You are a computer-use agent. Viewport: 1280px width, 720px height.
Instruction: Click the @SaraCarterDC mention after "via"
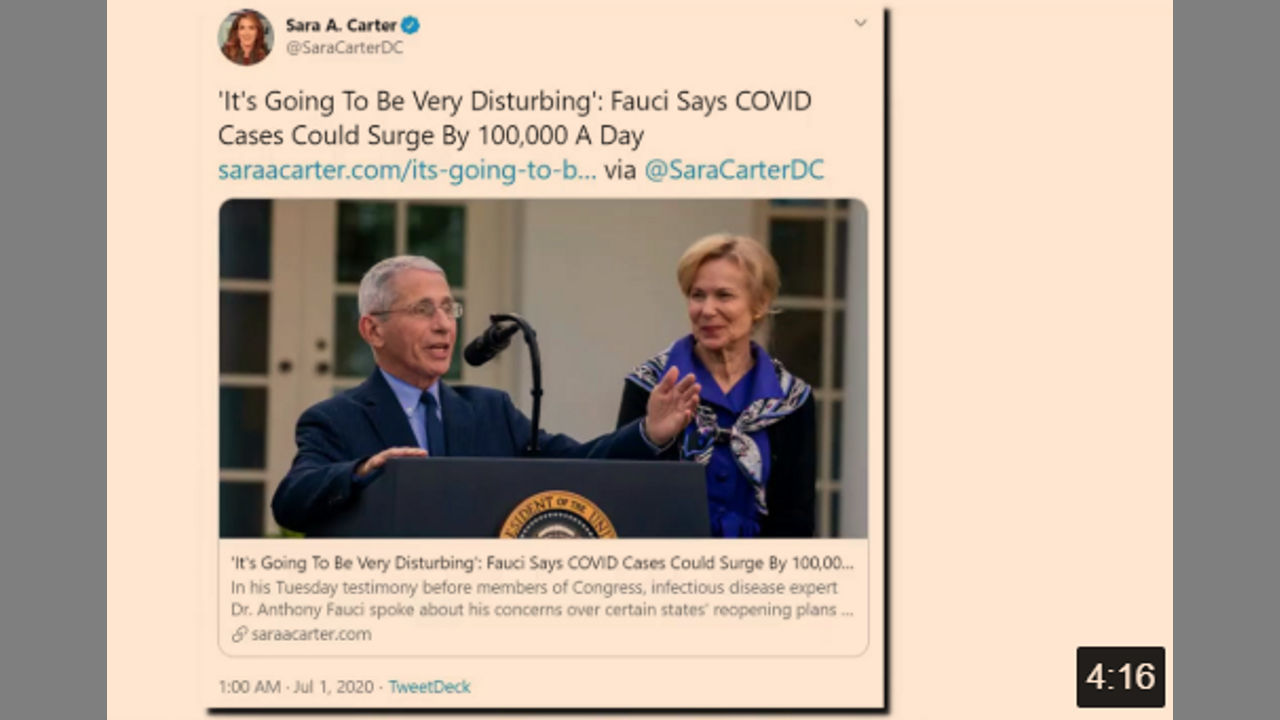[733, 170]
